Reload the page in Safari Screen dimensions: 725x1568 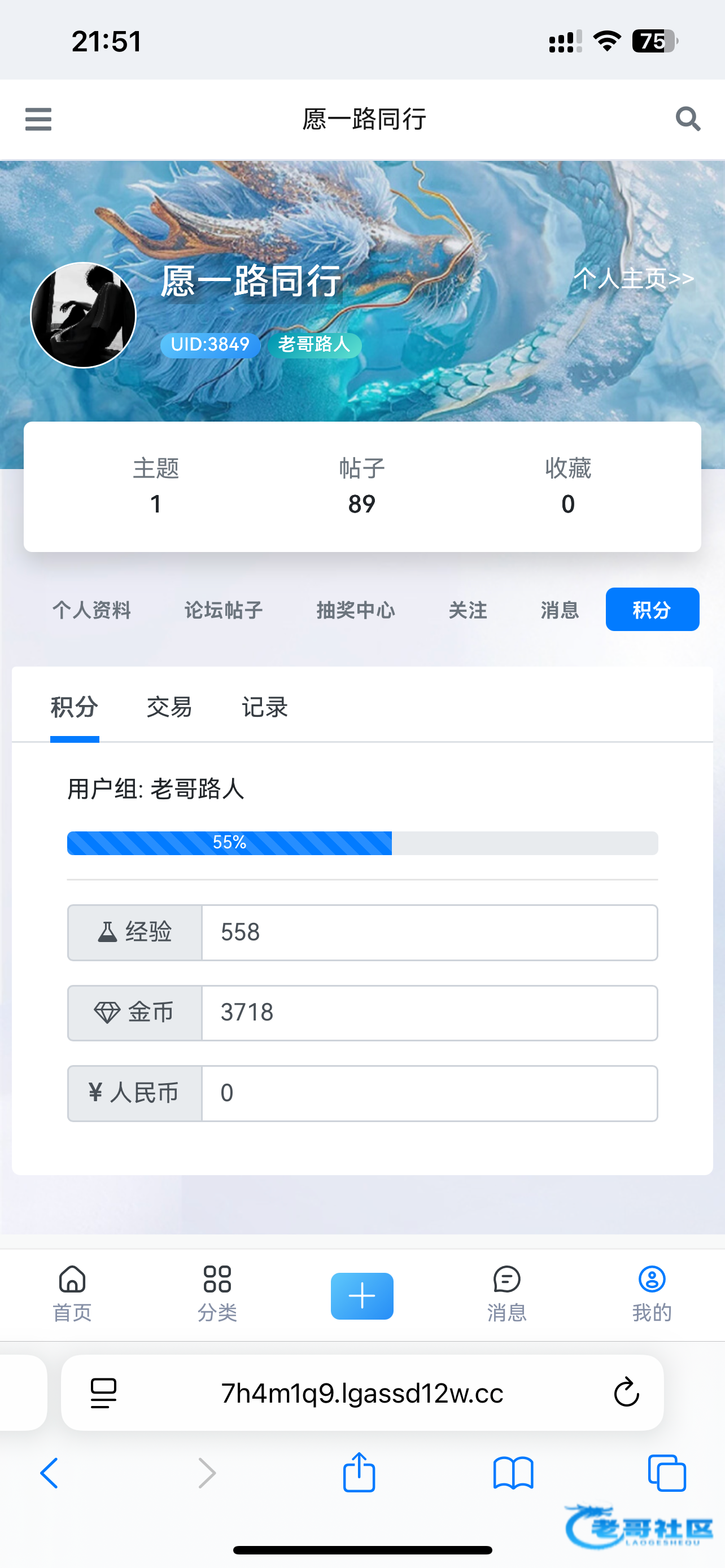[626, 1392]
